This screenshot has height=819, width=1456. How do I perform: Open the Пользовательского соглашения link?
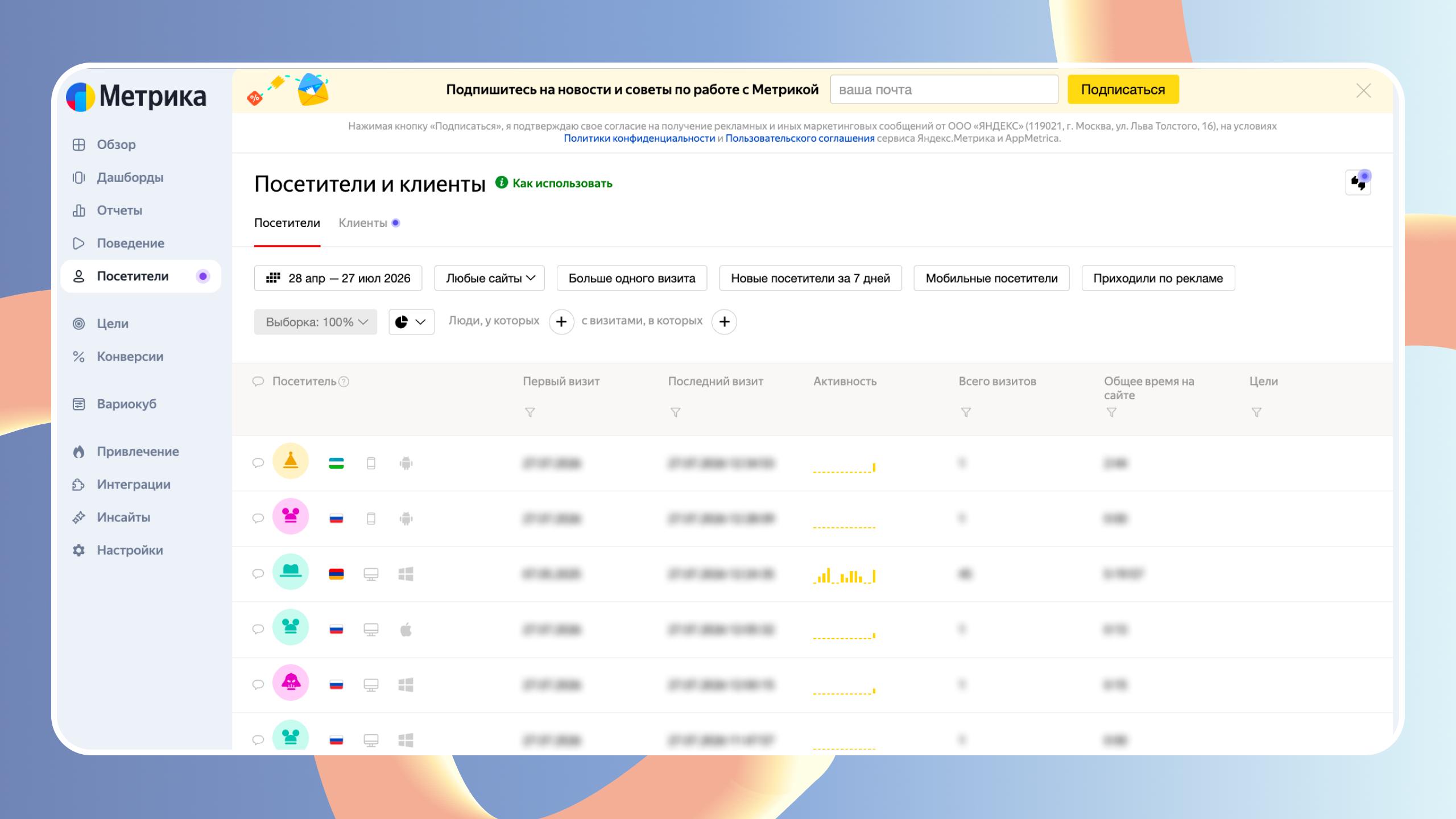tap(800, 138)
